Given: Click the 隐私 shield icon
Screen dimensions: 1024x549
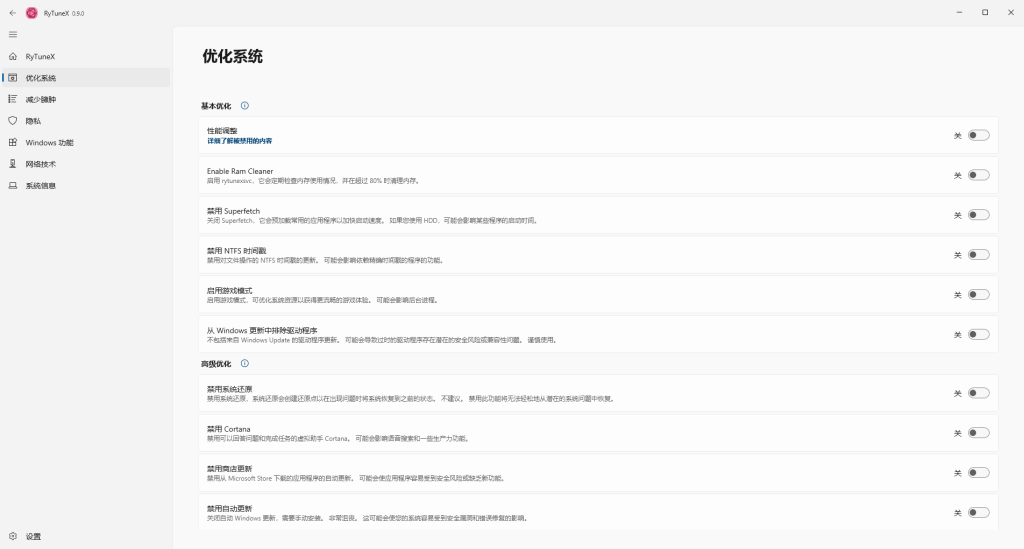Looking at the screenshot, I should [12, 121].
